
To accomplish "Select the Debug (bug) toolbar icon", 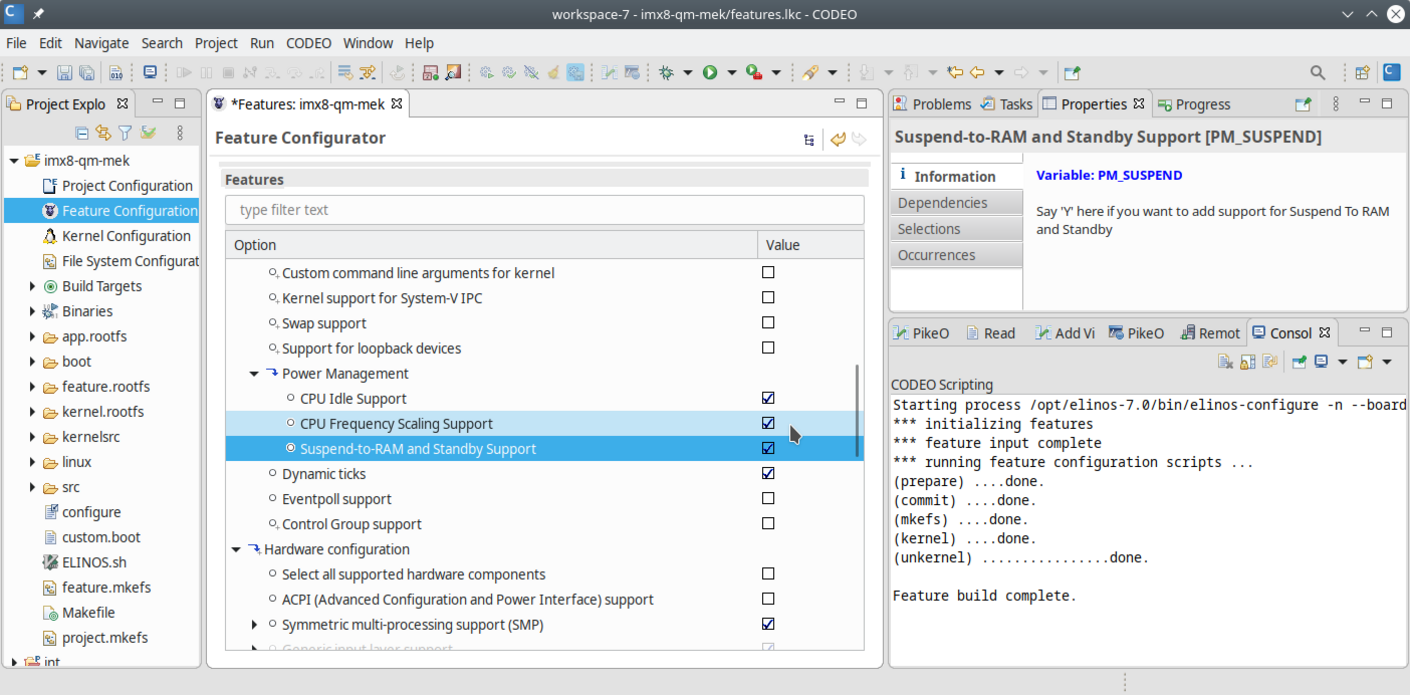I will 667,71.
